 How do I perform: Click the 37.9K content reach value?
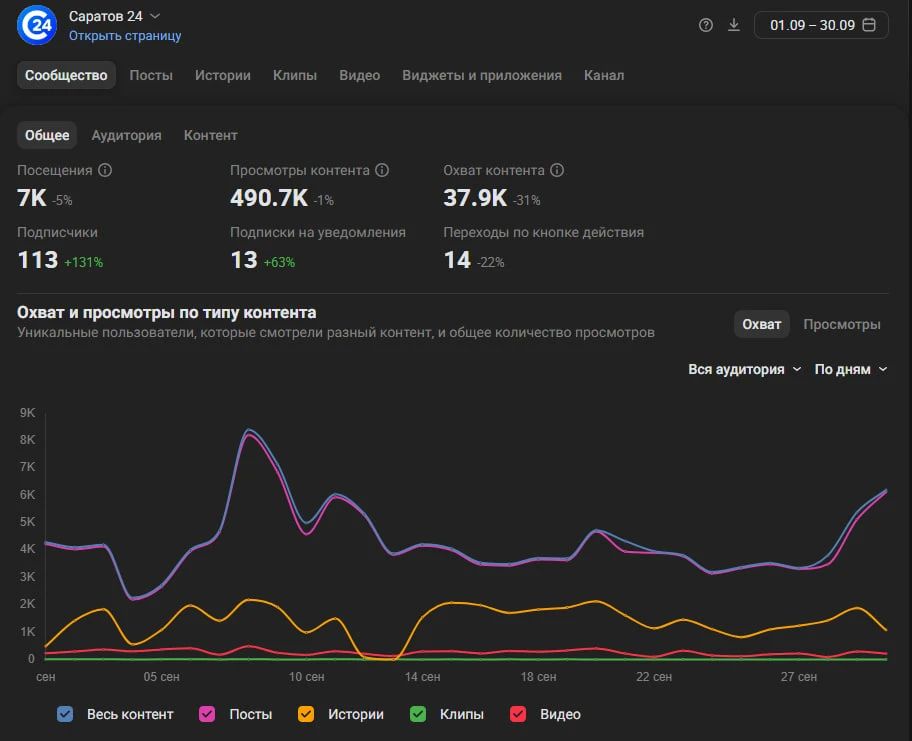(475, 198)
